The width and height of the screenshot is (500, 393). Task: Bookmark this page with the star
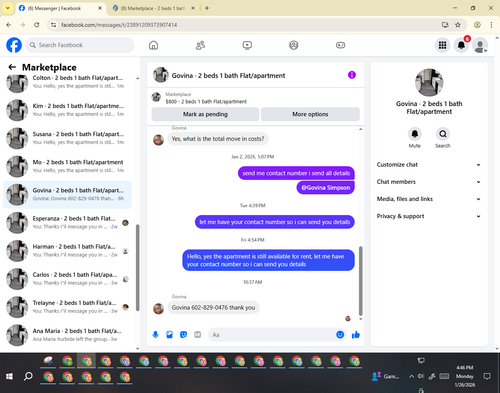point(458,25)
